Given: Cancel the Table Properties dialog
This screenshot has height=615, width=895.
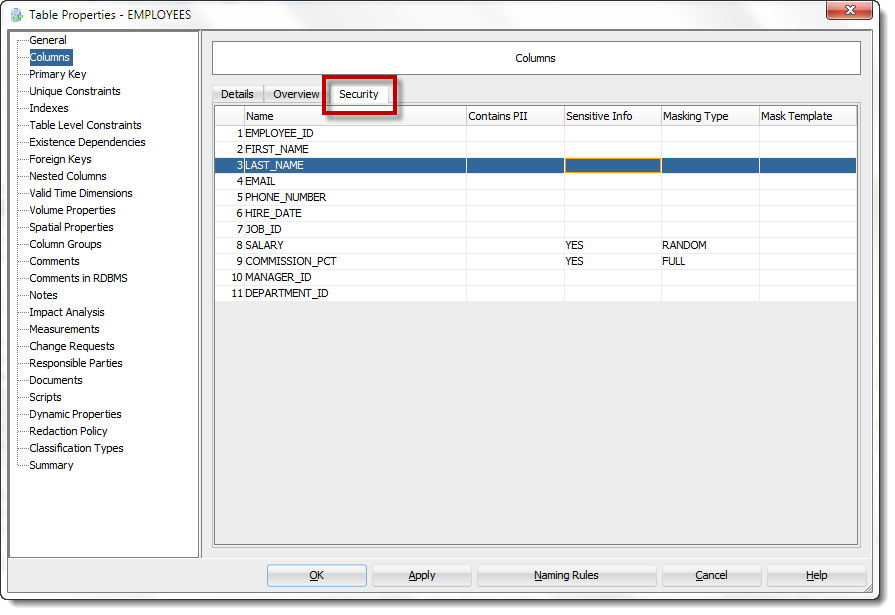Looking at the screenshot, I should coord(711,576).
